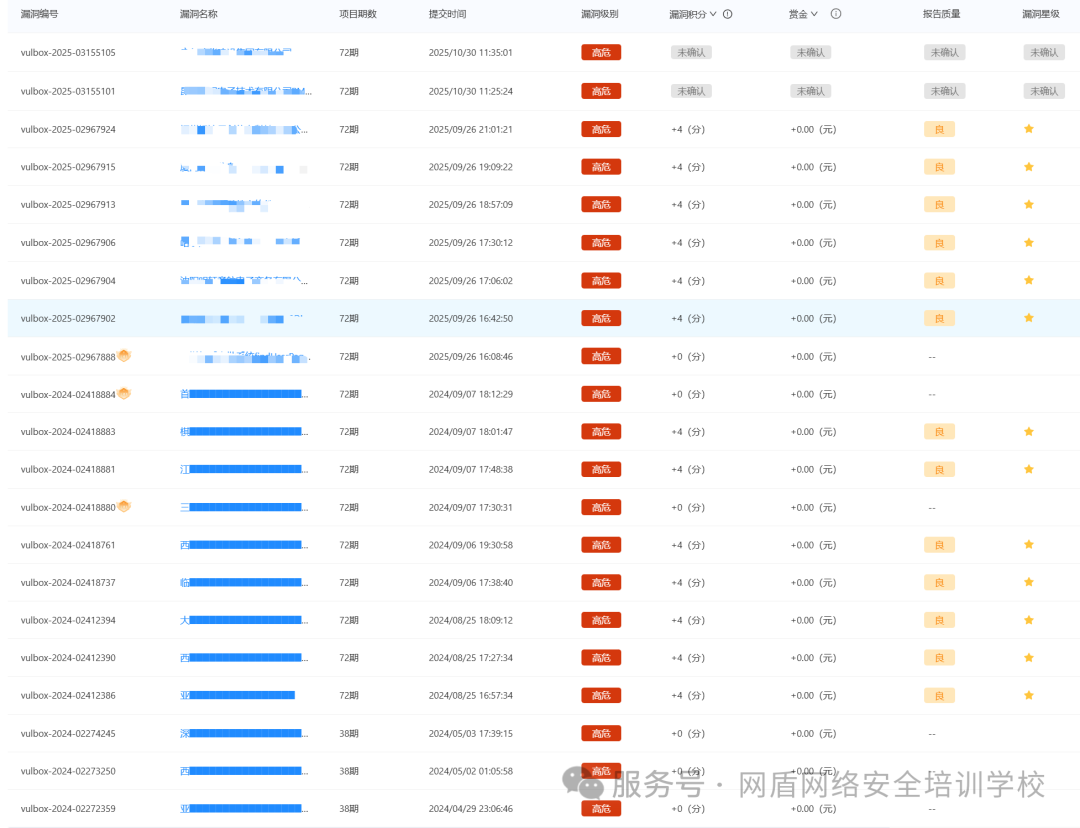The height and width of the screenshot is (828, 1080).
Task: Click 良 quality badge in vulbox-2024-02418883 row
Action: [939, 432]
